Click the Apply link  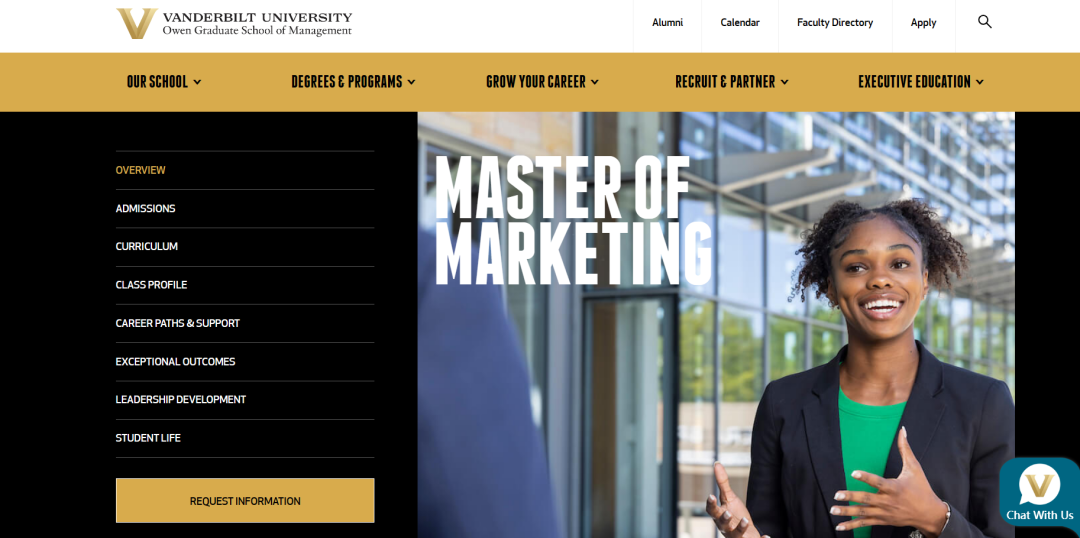pyautogui.click(x=923, y=23)
